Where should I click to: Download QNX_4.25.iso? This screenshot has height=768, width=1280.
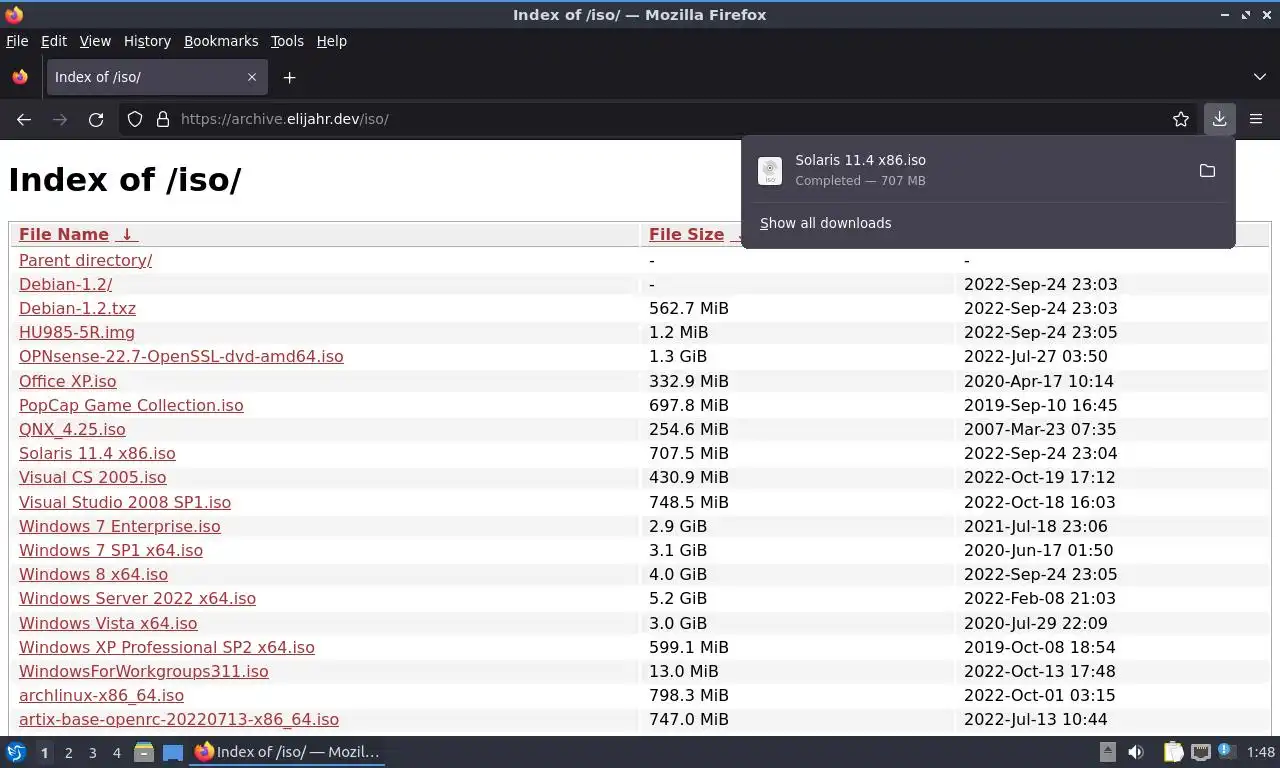[72, 429]
